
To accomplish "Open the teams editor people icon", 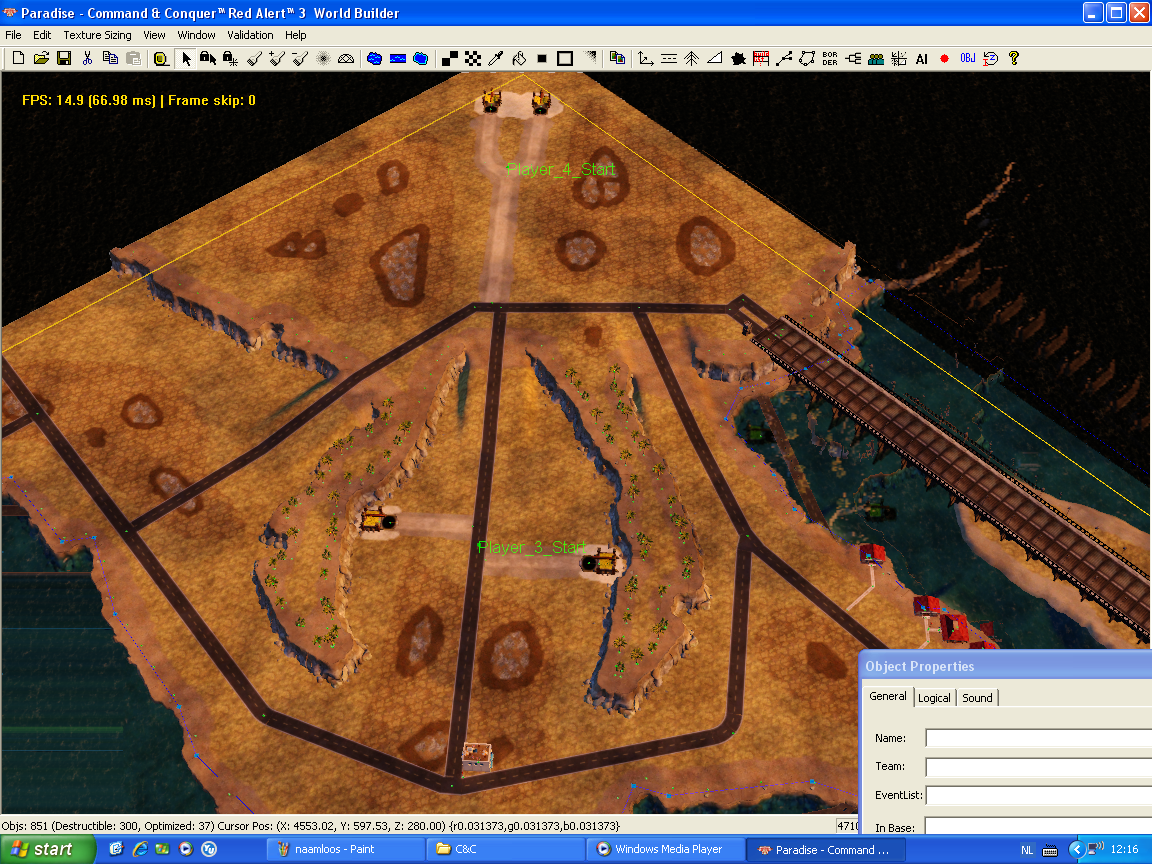I will click(x=876, y=58).
